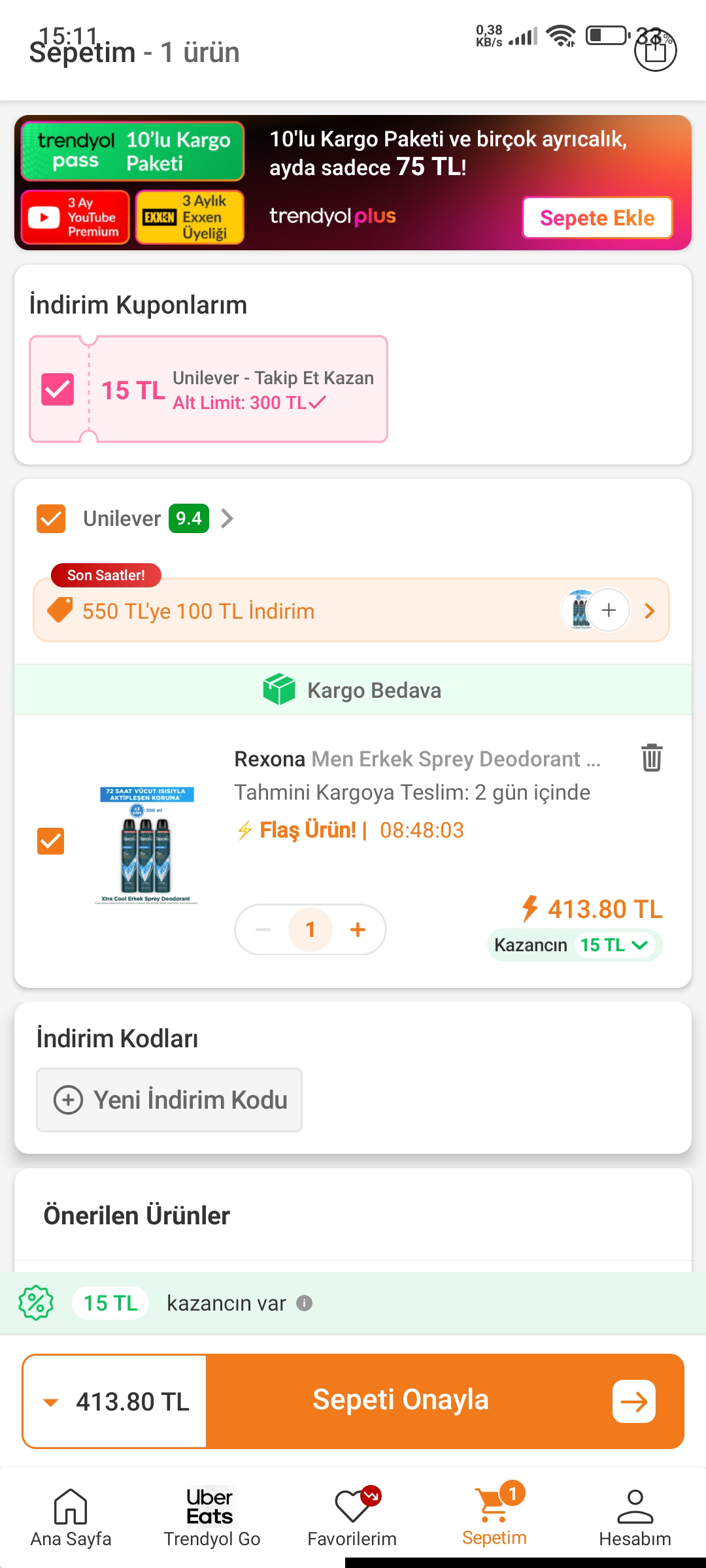
Task: Uncheck the 15 TL Unilever coupon
Action: point(56,389)
